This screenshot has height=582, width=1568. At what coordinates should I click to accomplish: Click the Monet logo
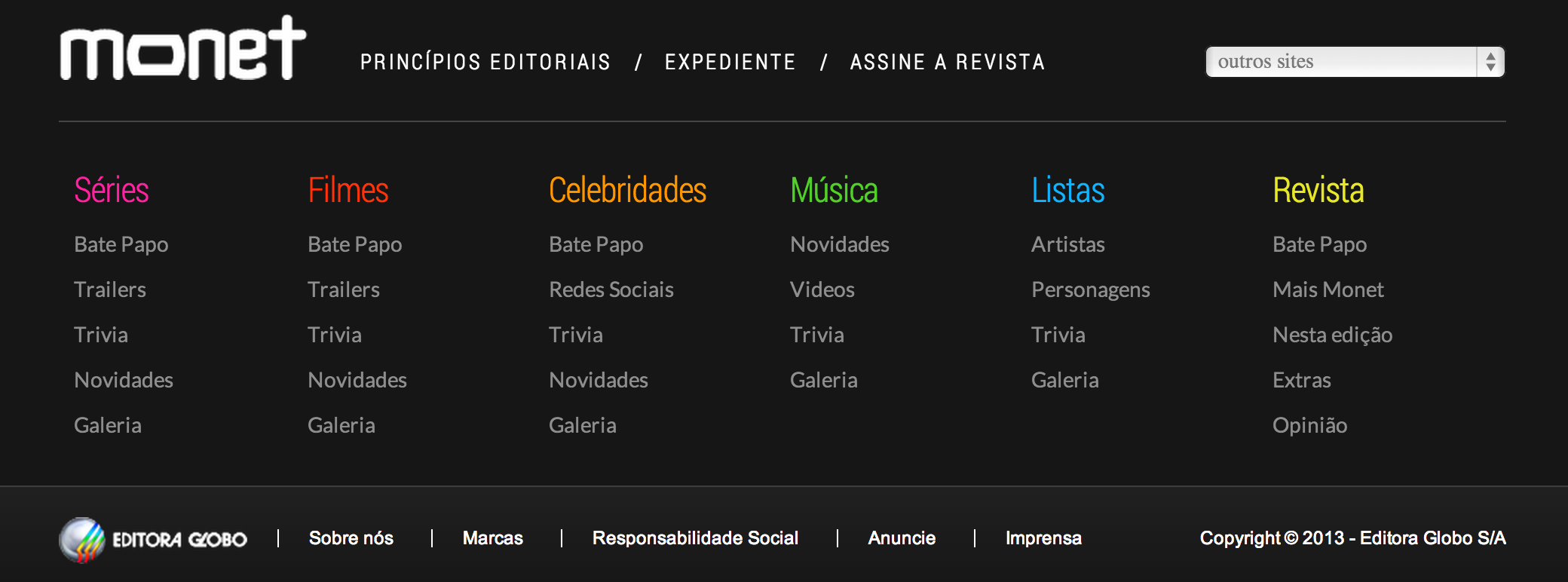coord(182,50)
